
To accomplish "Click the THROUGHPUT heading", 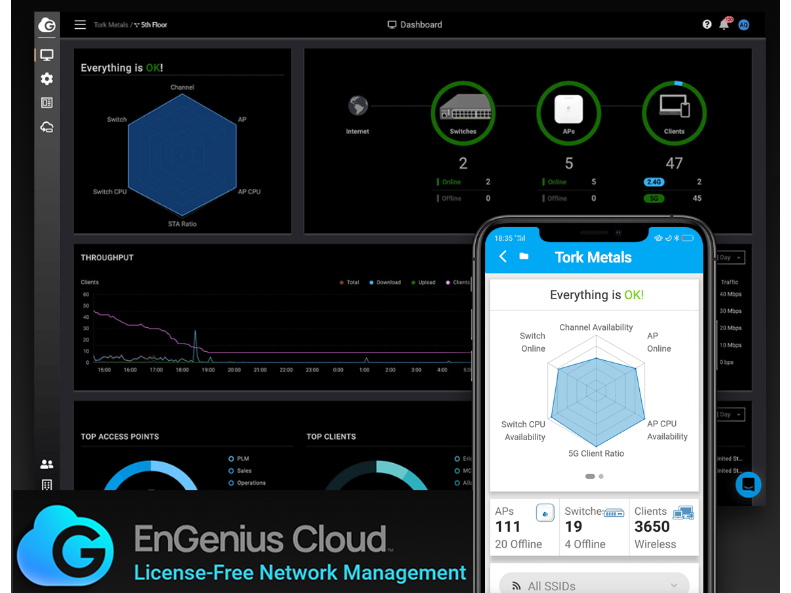I will click(107, 258).
